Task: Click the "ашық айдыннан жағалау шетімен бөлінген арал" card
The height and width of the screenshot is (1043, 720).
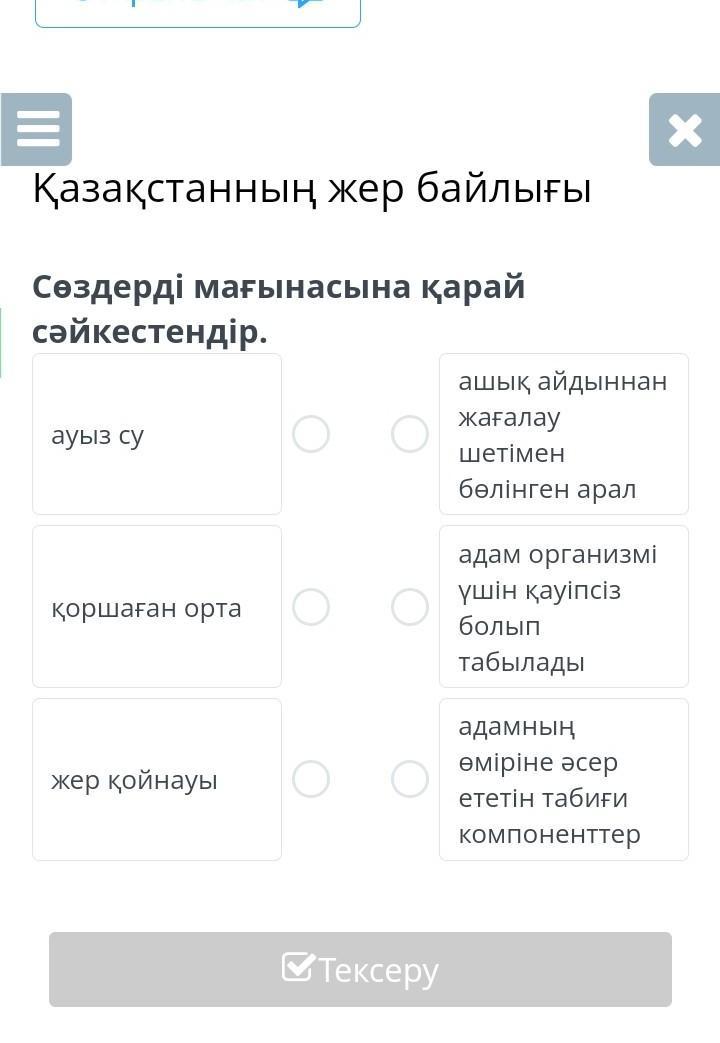Action: coord(563,434)
